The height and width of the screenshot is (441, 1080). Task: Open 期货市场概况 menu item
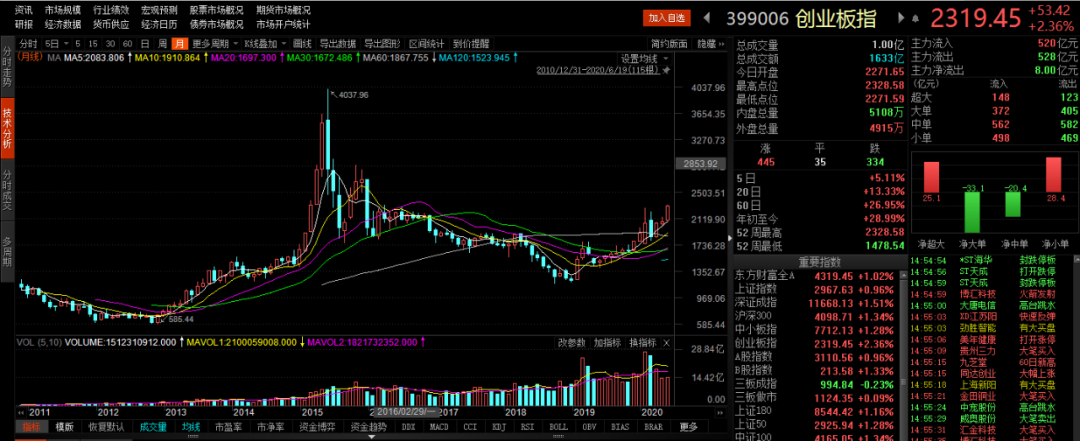tap(283, 10)
